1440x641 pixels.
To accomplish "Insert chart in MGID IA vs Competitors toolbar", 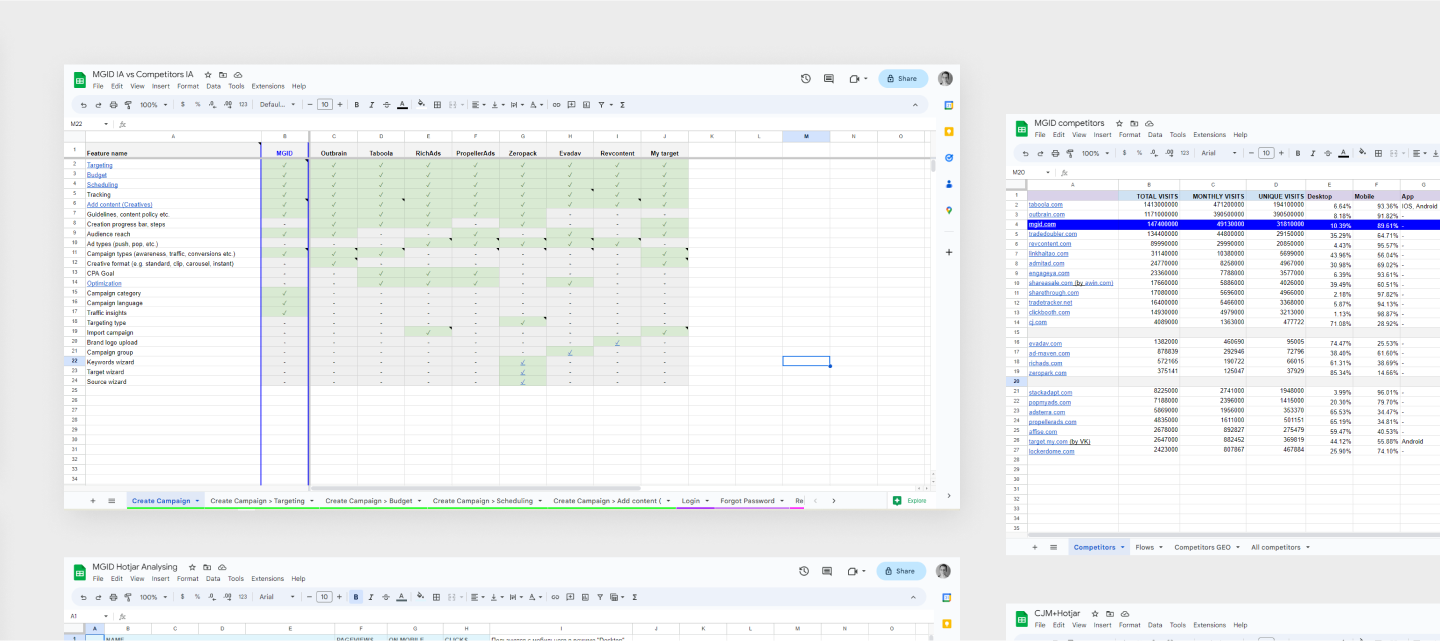I will tap(585, 104).
